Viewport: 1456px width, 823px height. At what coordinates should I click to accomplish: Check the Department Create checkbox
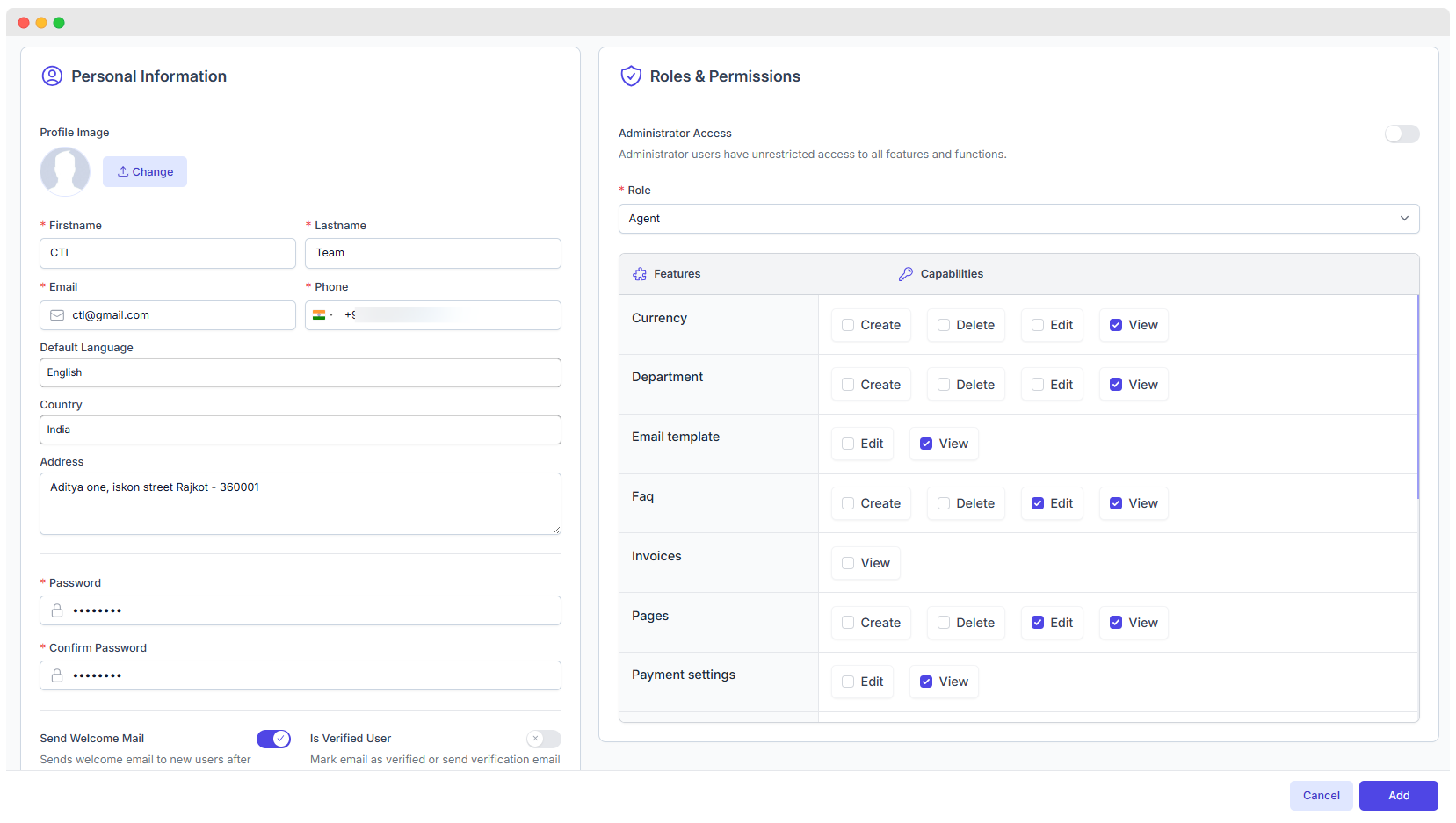pyautogui.click(x=848, y=385)
